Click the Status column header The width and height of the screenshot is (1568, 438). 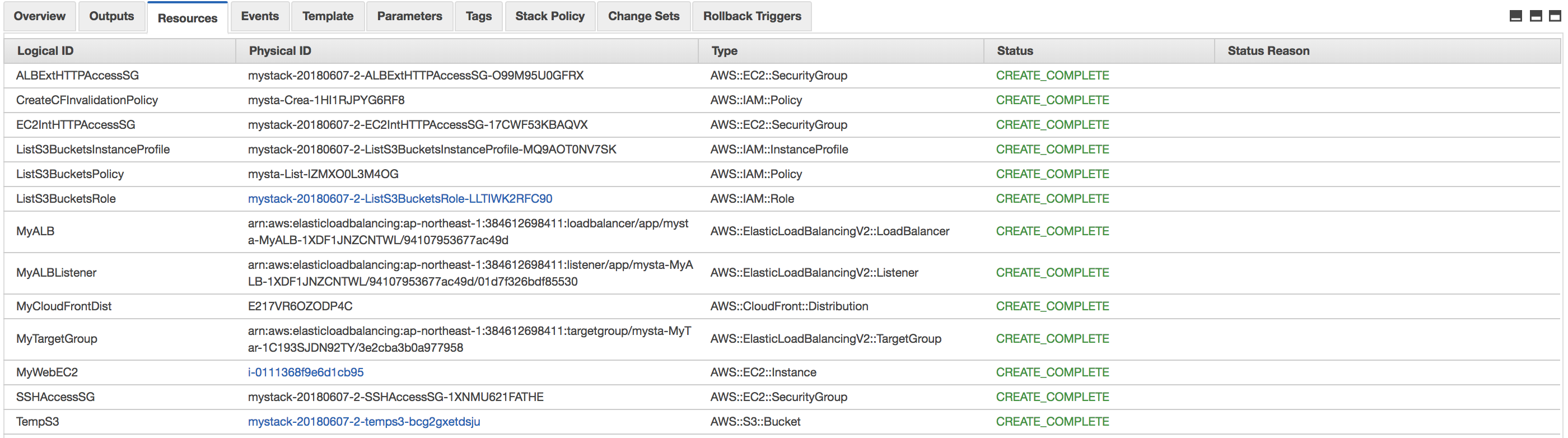1015,51
